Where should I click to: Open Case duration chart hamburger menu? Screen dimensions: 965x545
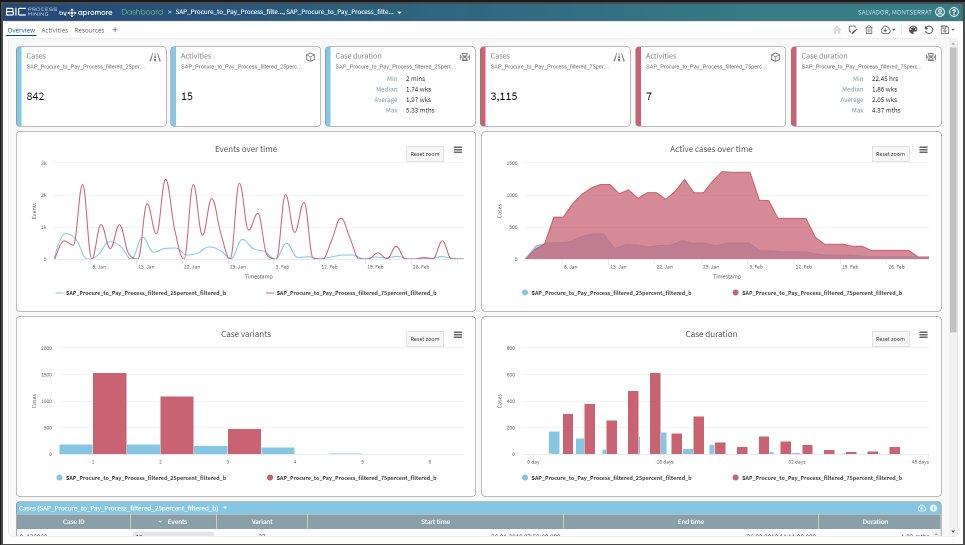coord(923,335)
